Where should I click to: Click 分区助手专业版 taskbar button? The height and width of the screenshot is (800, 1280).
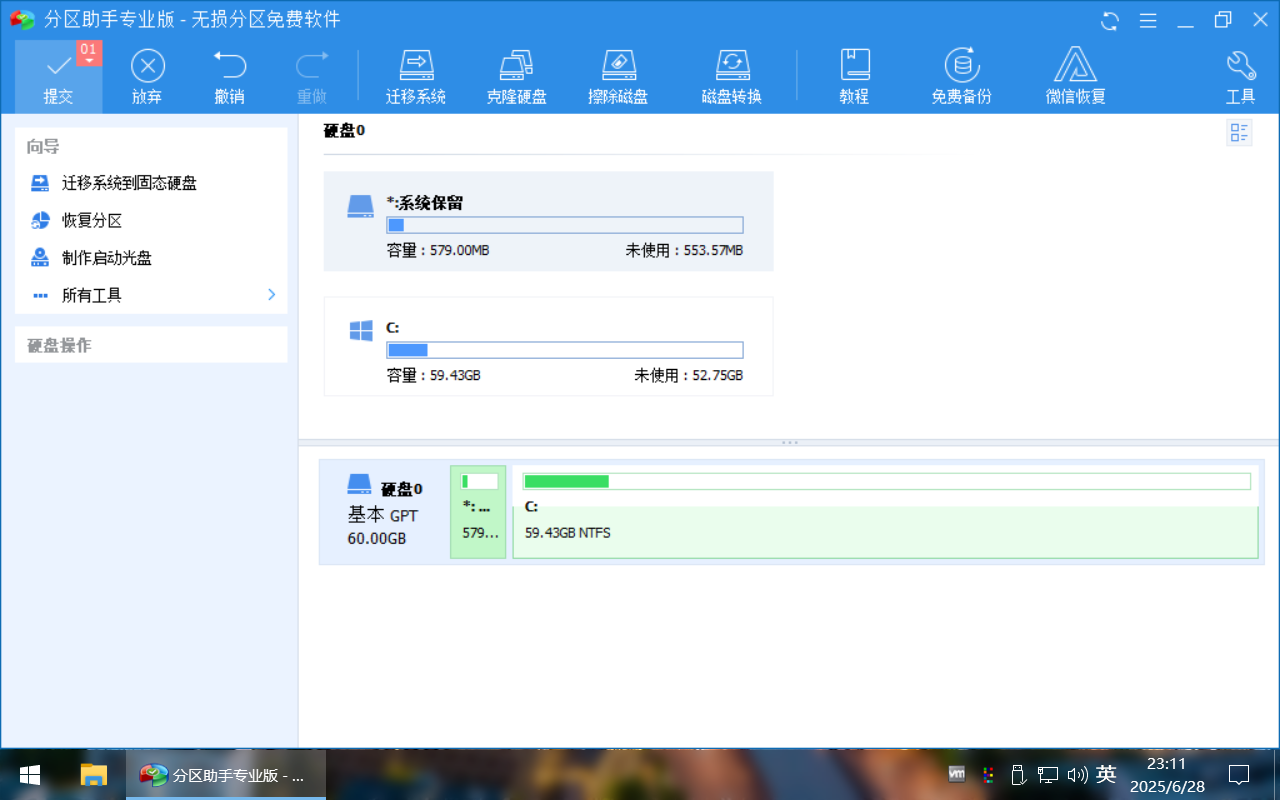226,775
